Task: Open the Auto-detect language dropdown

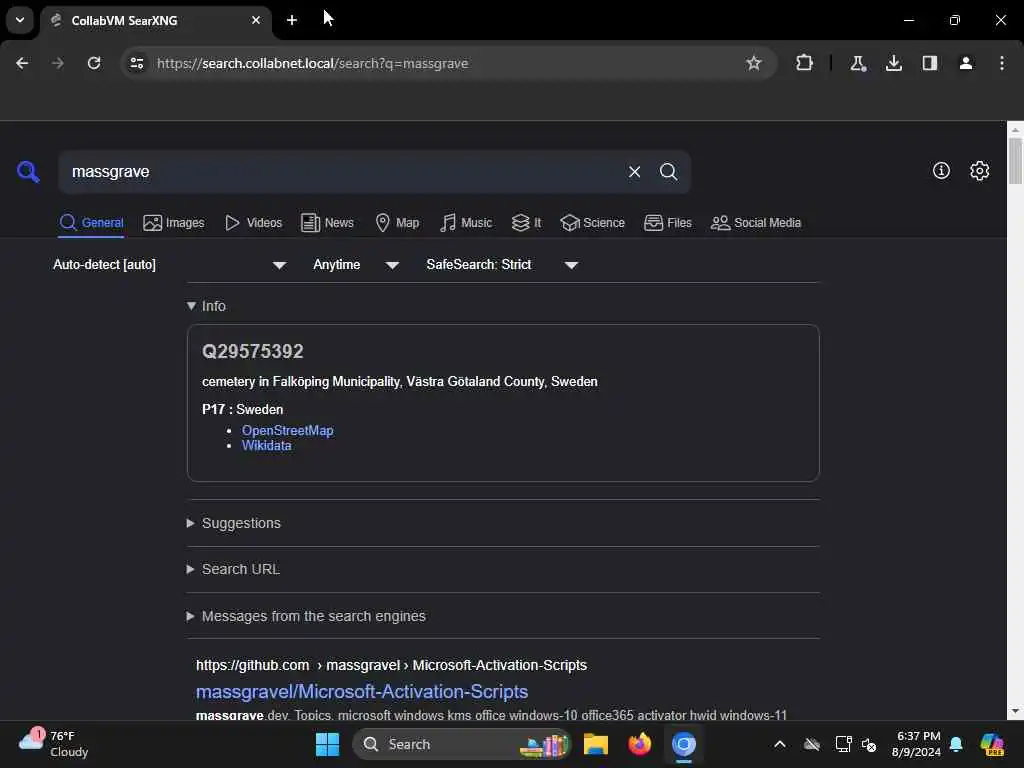Action: [x=170, y=264]
